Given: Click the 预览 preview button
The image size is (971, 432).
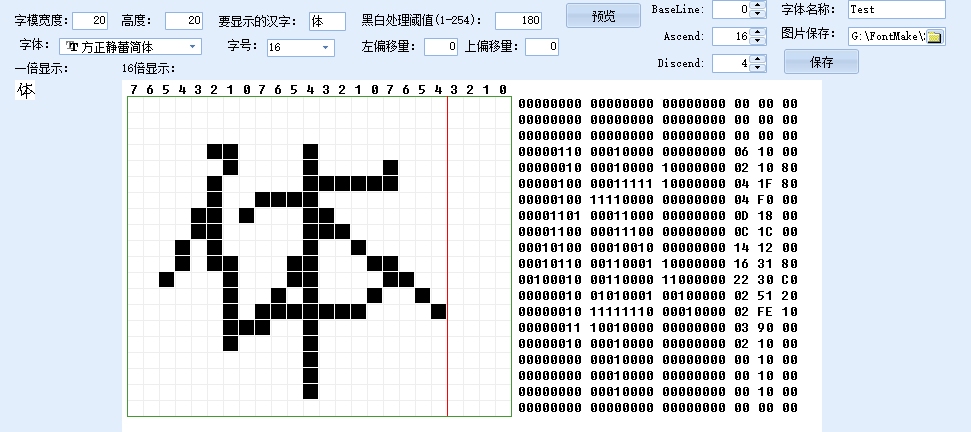Looking at the screenshot, I should click(x=603, y=15).
